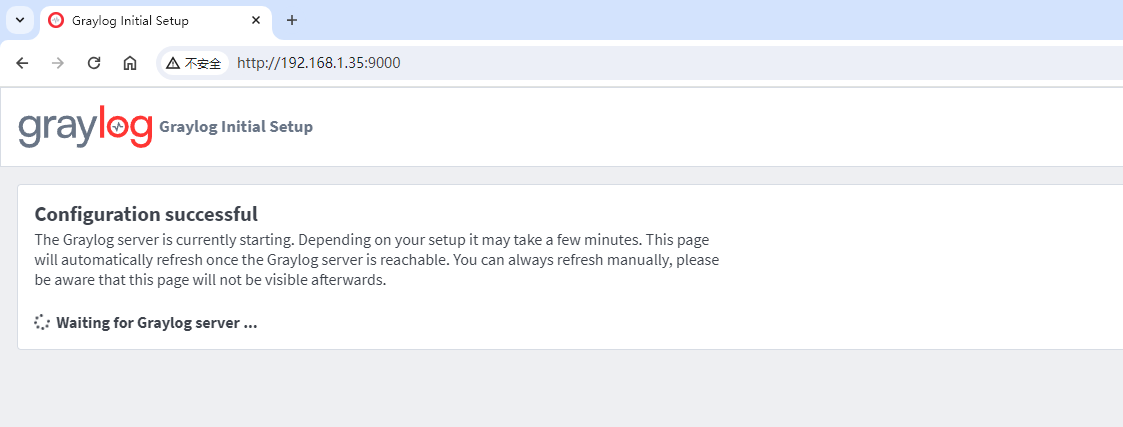Click the Configuration successful heading
Viewport: 1123px width, 427px height.
pyautogui.click(x=146, y=214)
